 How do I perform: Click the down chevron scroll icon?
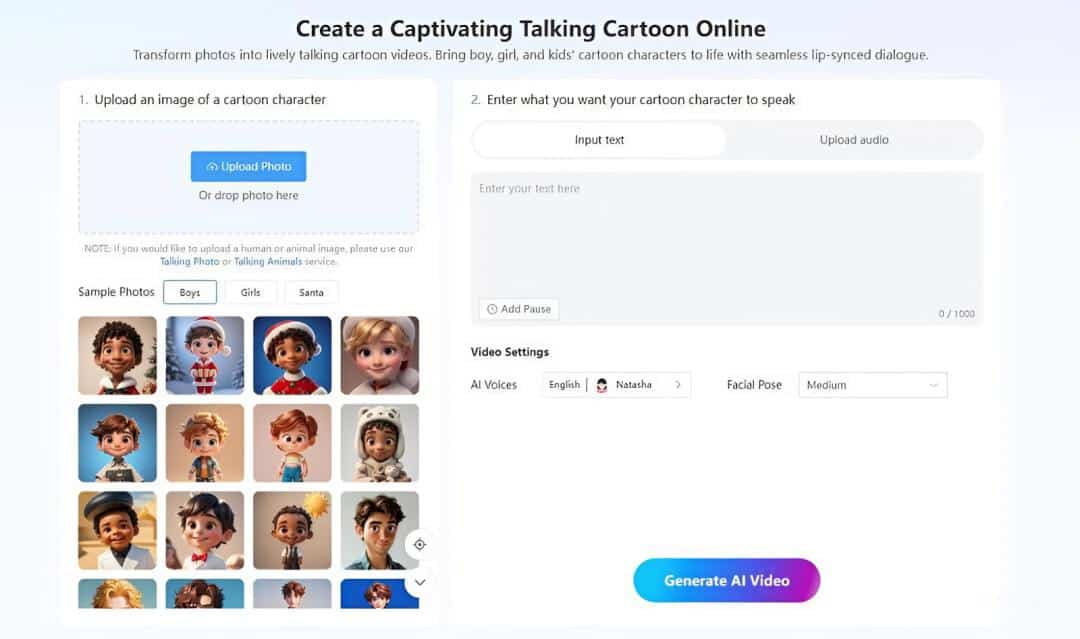(x=420, y=581)
